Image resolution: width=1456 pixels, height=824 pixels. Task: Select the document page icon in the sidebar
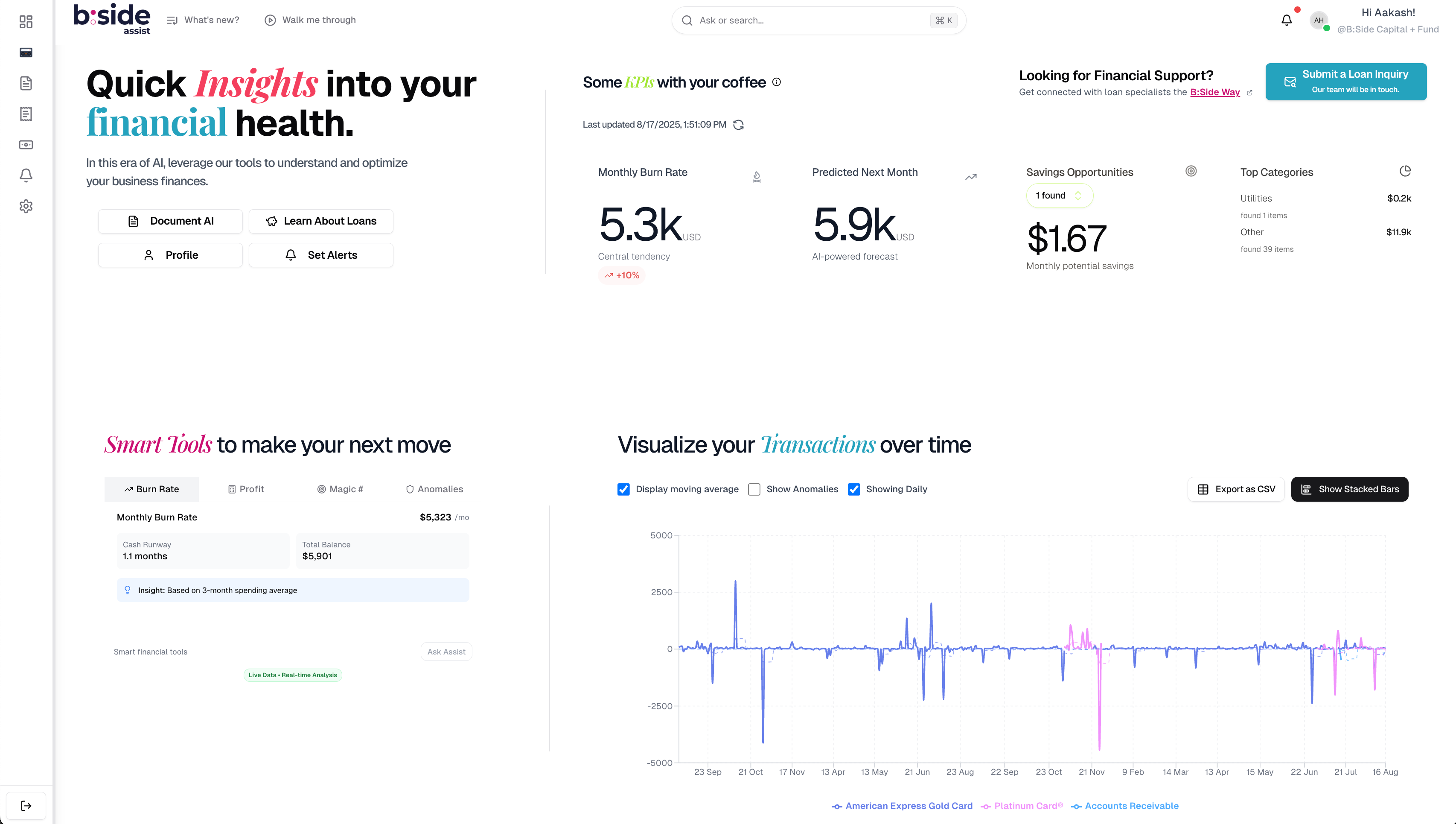tap(26, 83)
